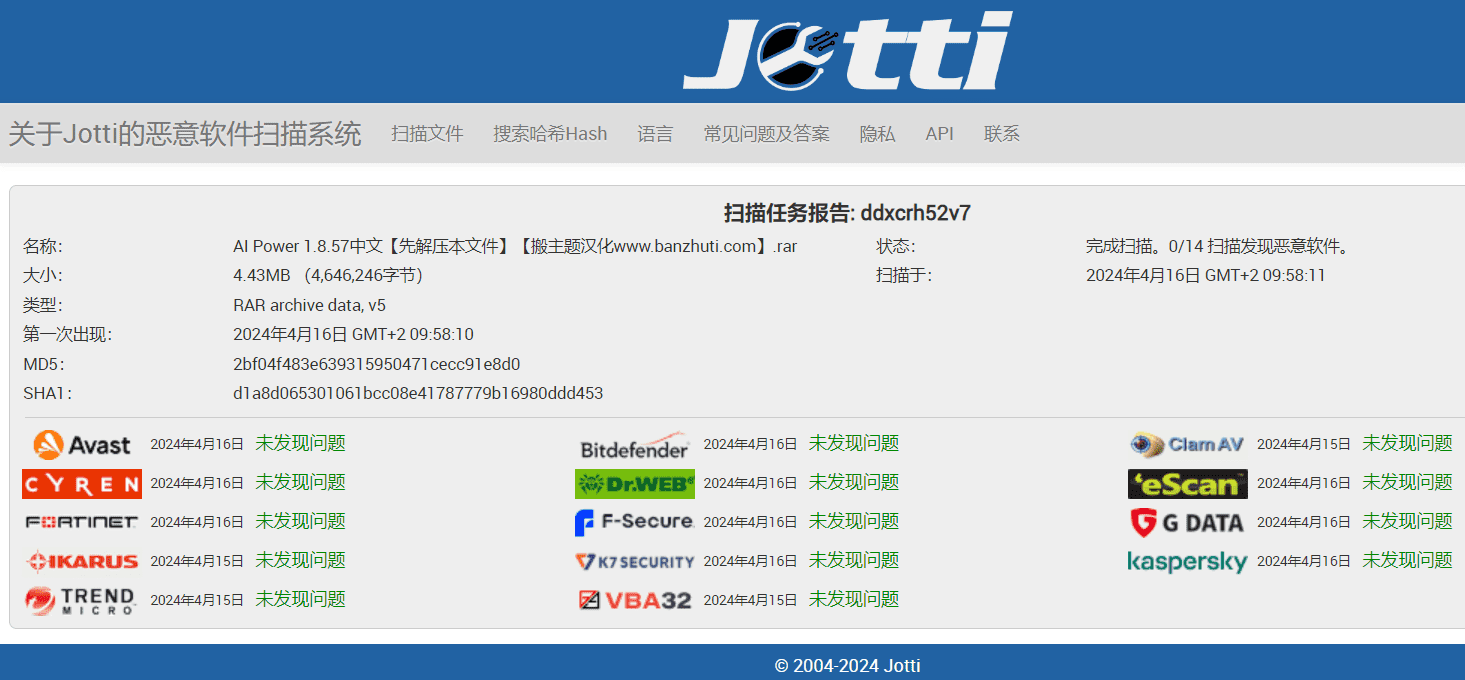Open the API page link
Image resolution: width=1465 pixels, height=680 pixels.
coord(940,134)
